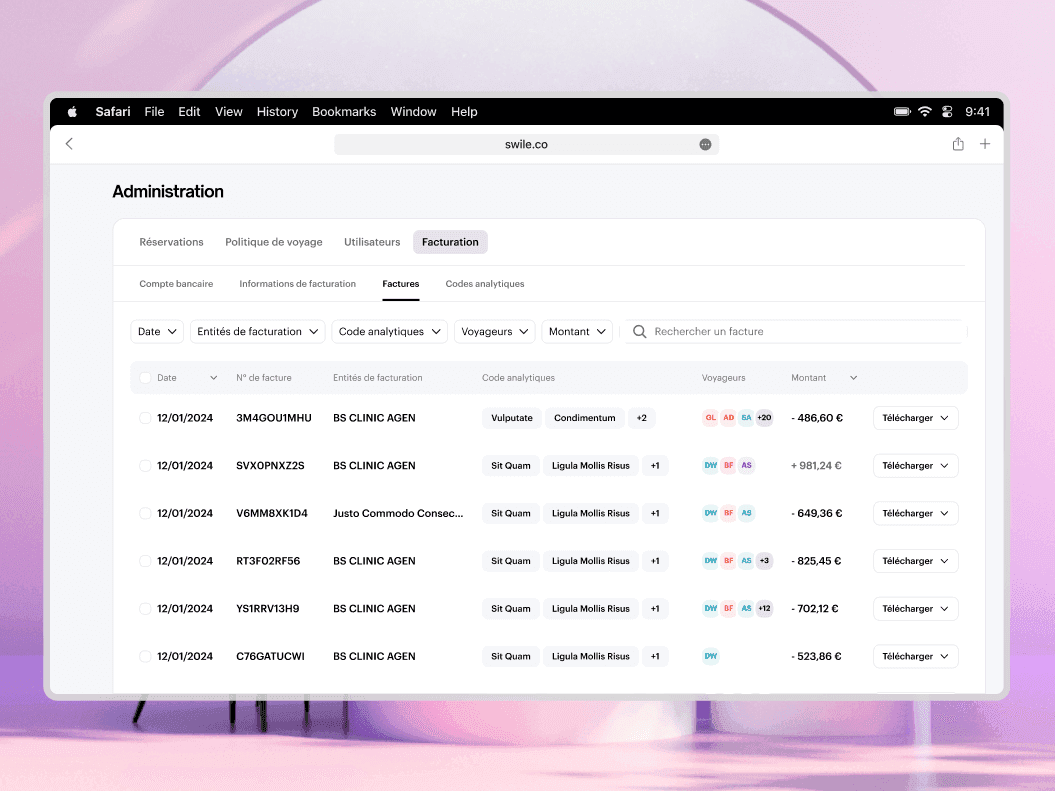This screenshot has height=791, width=1055.
Task: Select the checkbox for invoice 3M4GOU1MHU
Action: (x=146, y=418)
